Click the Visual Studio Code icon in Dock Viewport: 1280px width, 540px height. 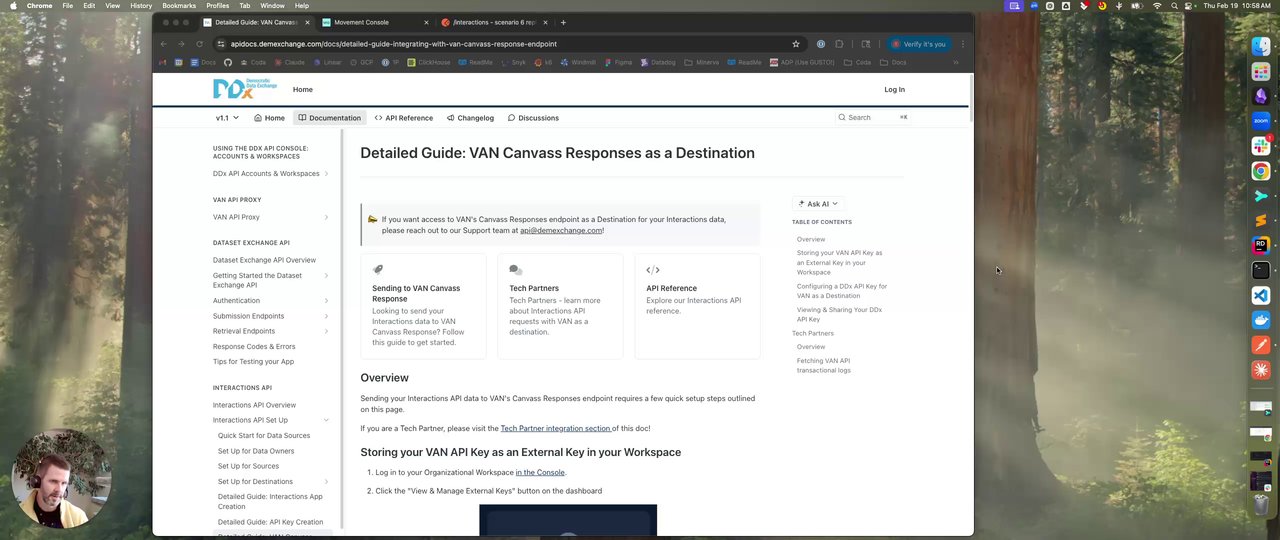1261,296
